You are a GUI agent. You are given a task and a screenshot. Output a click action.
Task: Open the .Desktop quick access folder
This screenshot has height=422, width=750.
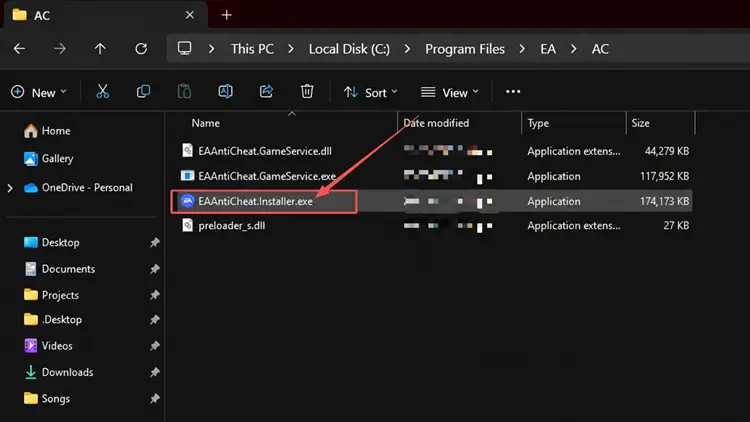[53, 319]
